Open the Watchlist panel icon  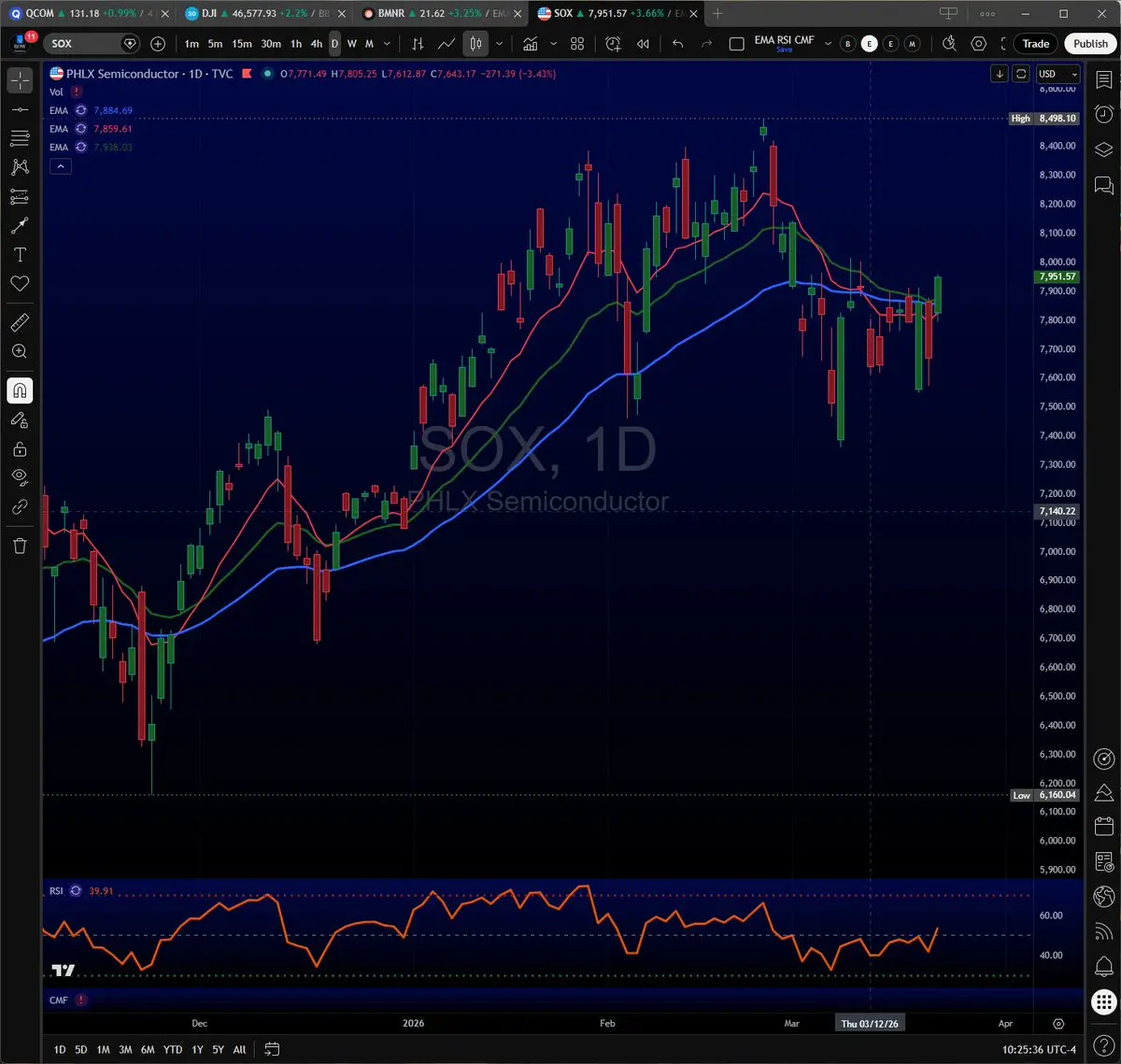pos(1103,80)
